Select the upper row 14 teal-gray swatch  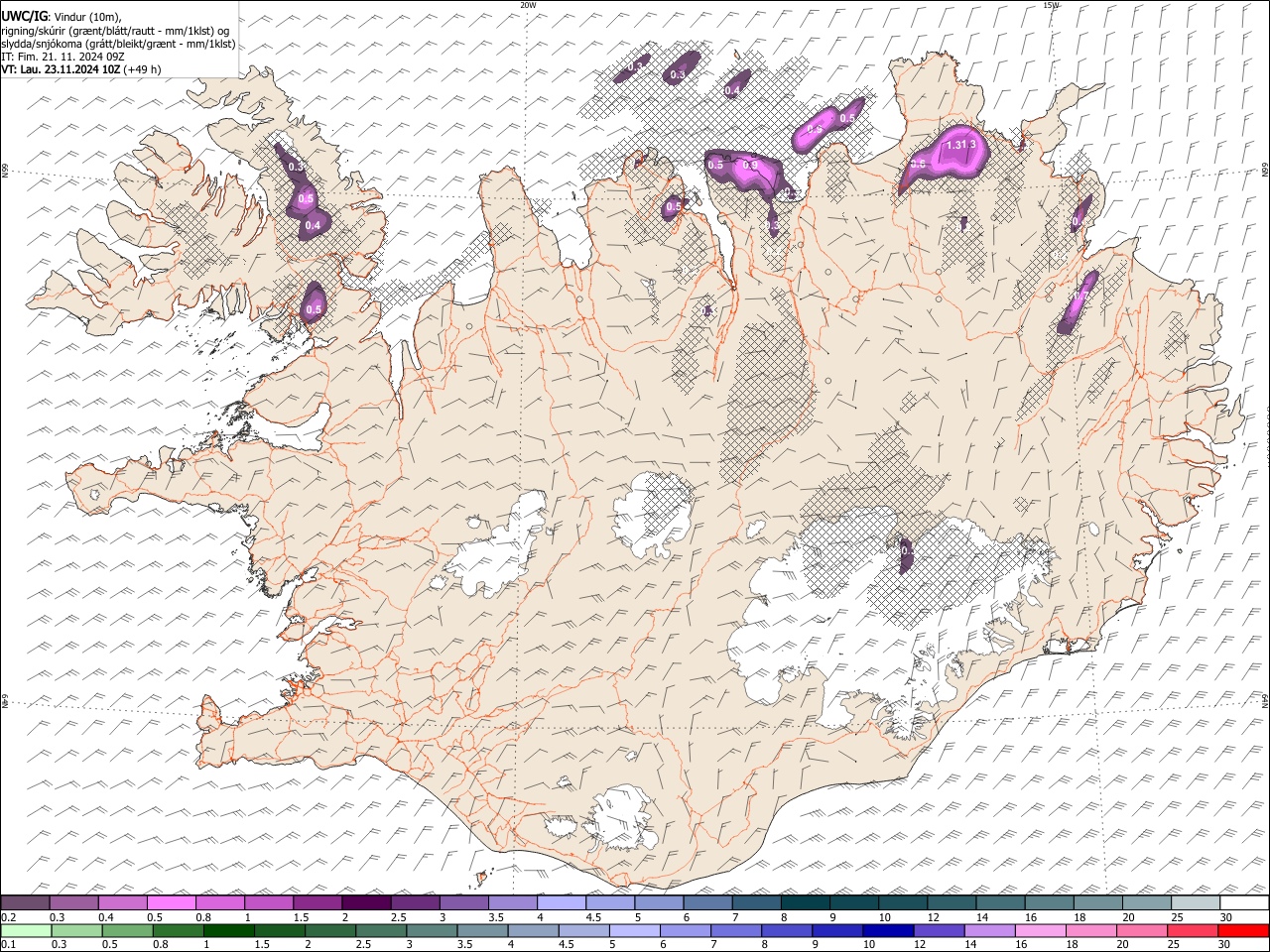[x=999, y=903]
